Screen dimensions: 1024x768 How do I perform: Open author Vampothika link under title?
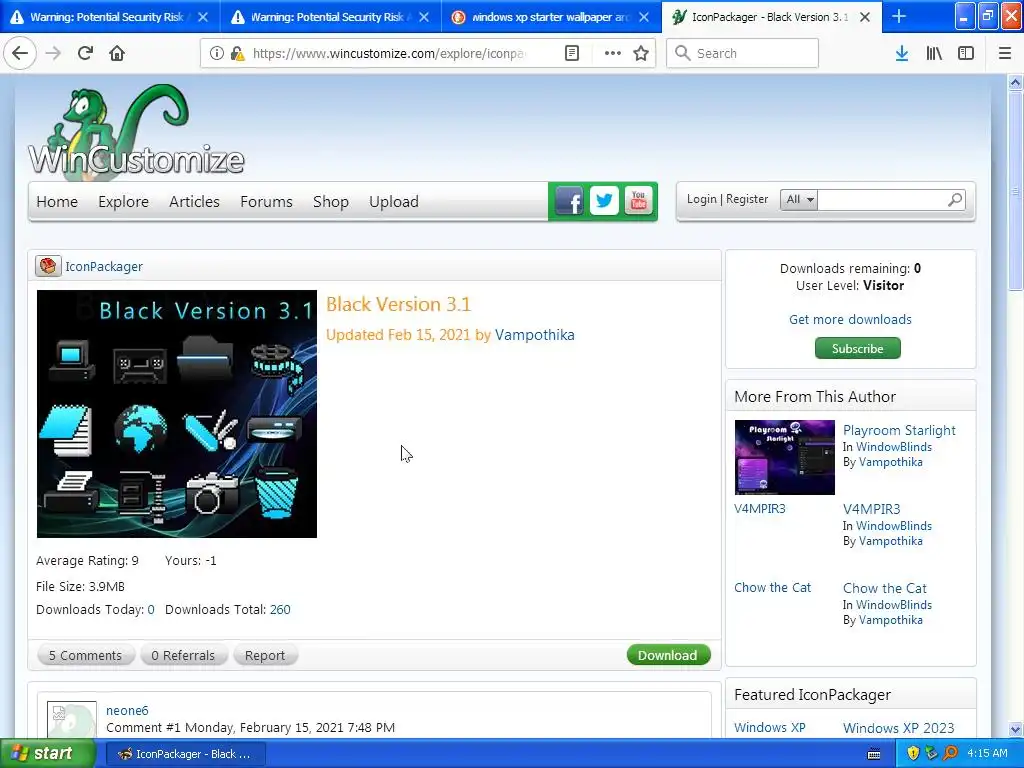pyautogui.click(x=535, y=334)
